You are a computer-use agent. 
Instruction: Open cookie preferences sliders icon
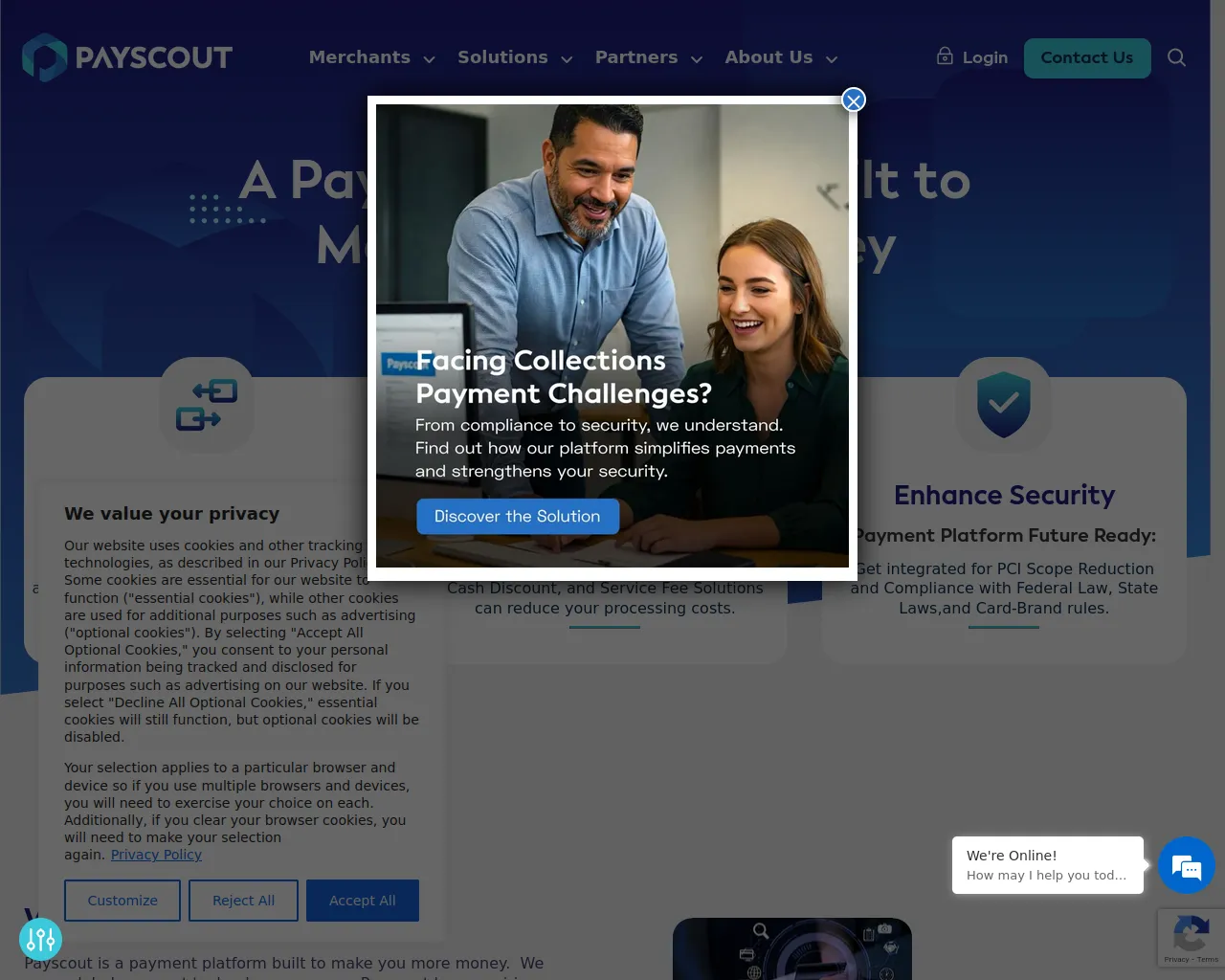[x=40, y=939]
